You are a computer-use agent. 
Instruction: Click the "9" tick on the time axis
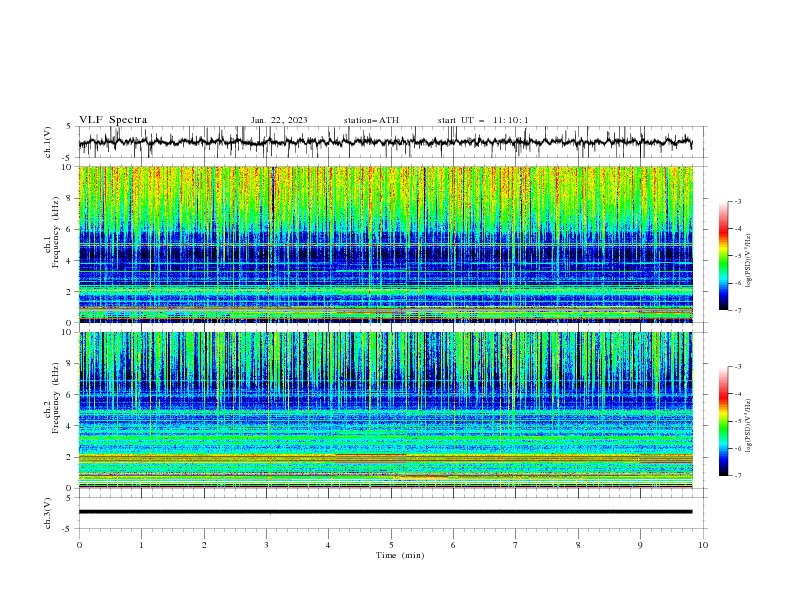(640, 545)
